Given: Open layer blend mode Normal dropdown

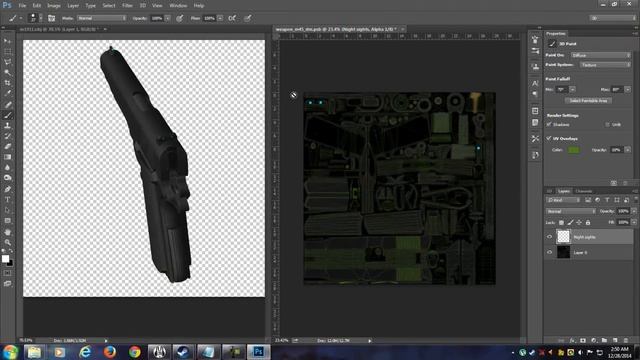Looking at the screenshot, I should pyautogui.click(x=571, y=211).
